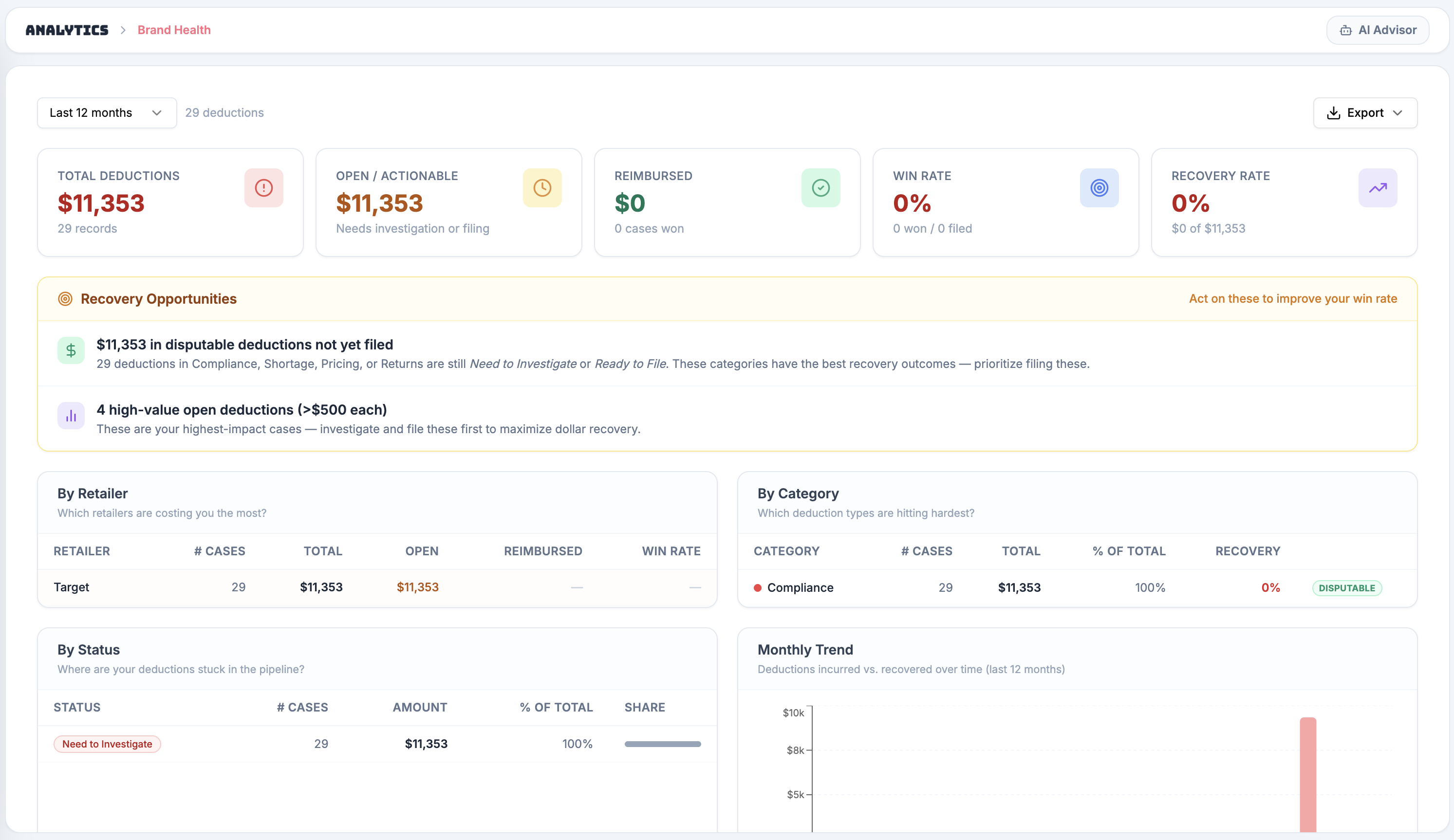The width and height of the screenshot is (1454, 840).
Task: Click the By Retailer section title
Action: point(93,493)
